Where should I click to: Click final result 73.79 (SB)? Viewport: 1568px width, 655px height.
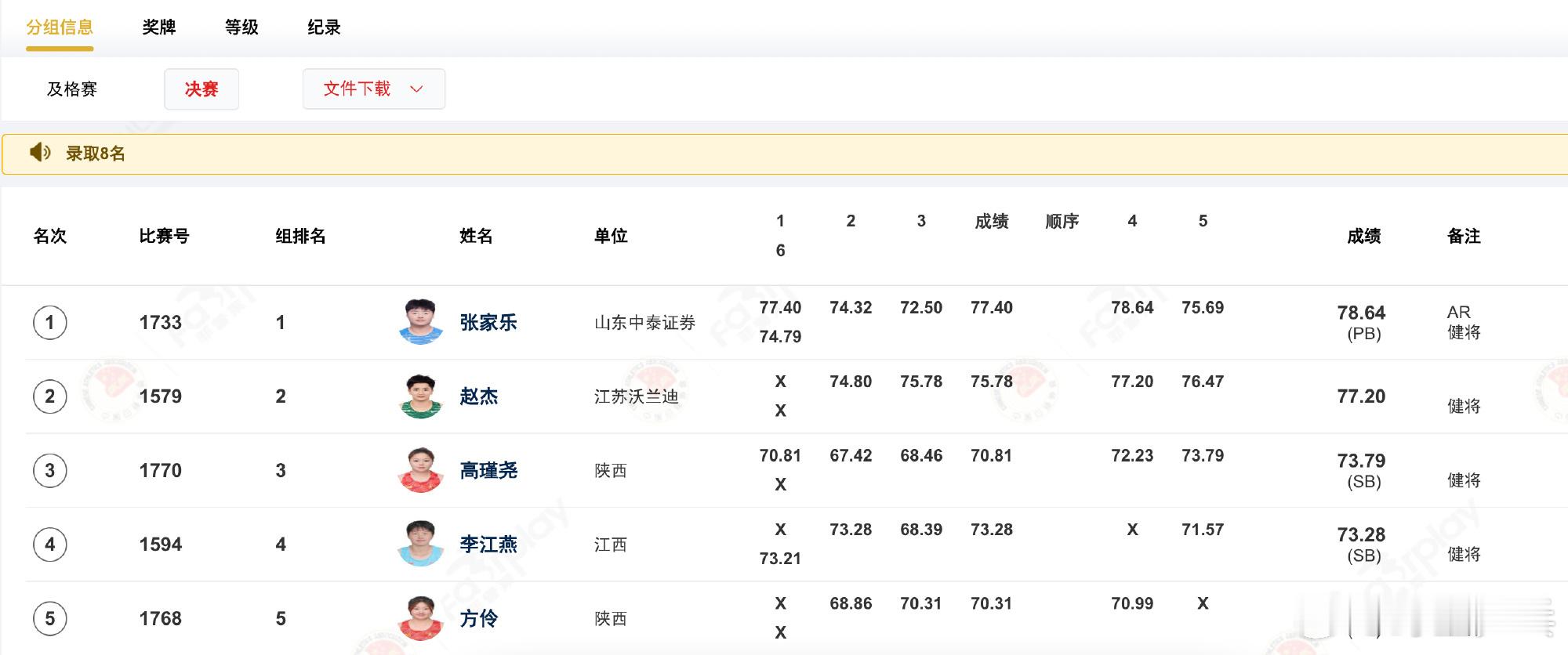click(x=1362, y=471)
